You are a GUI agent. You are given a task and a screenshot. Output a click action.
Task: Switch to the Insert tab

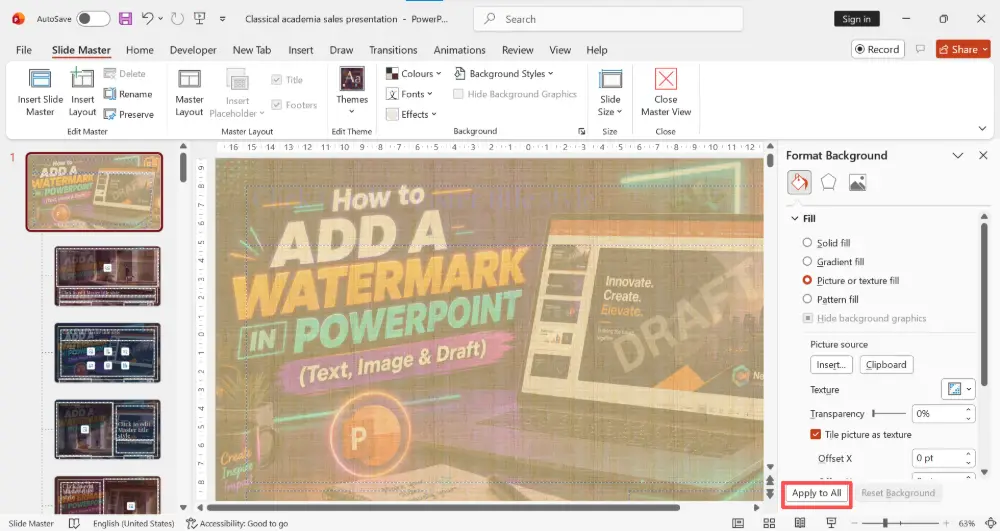(300, 50)
